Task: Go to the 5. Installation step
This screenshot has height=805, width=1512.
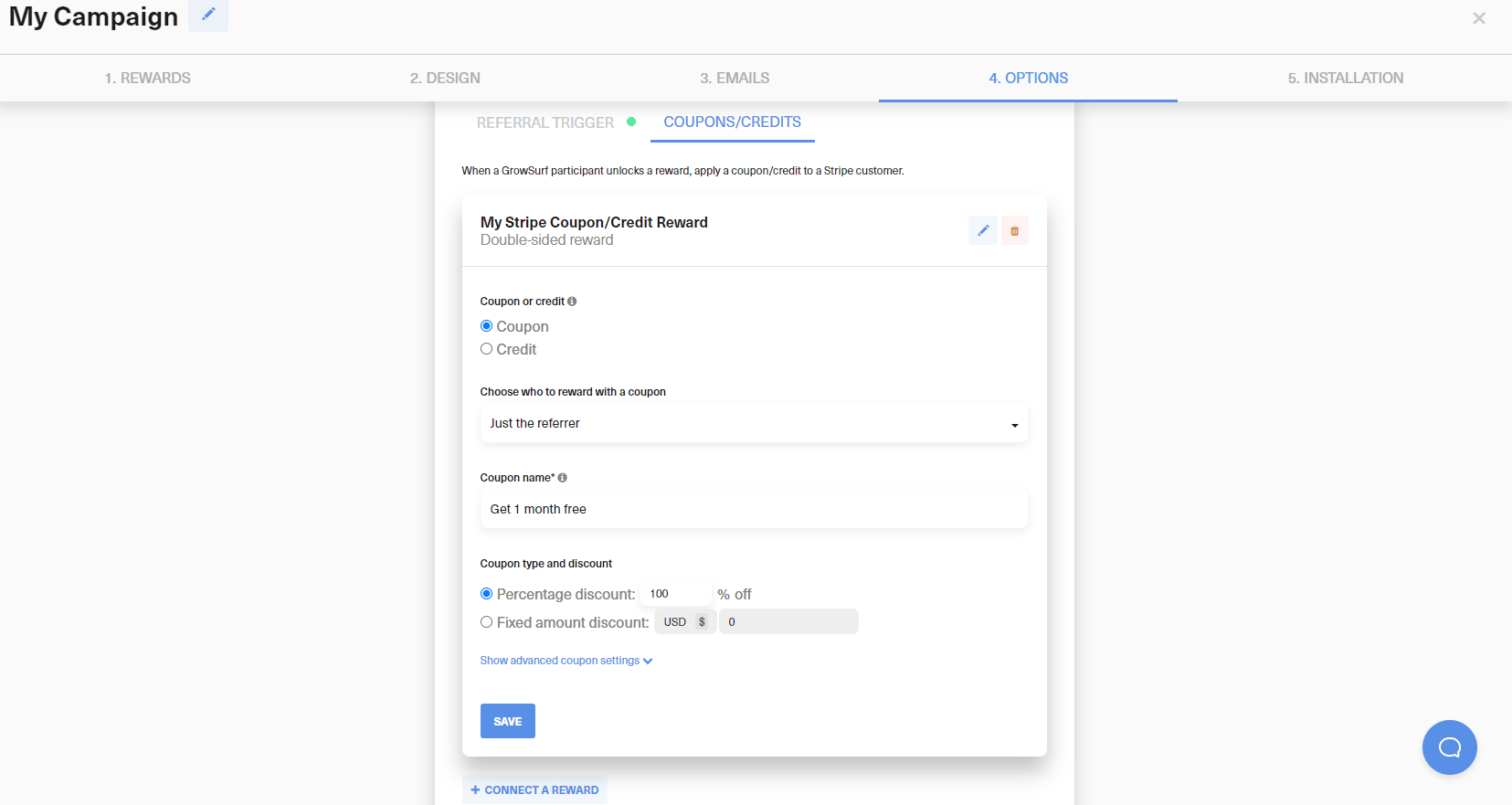Action: coord(1345,79)
